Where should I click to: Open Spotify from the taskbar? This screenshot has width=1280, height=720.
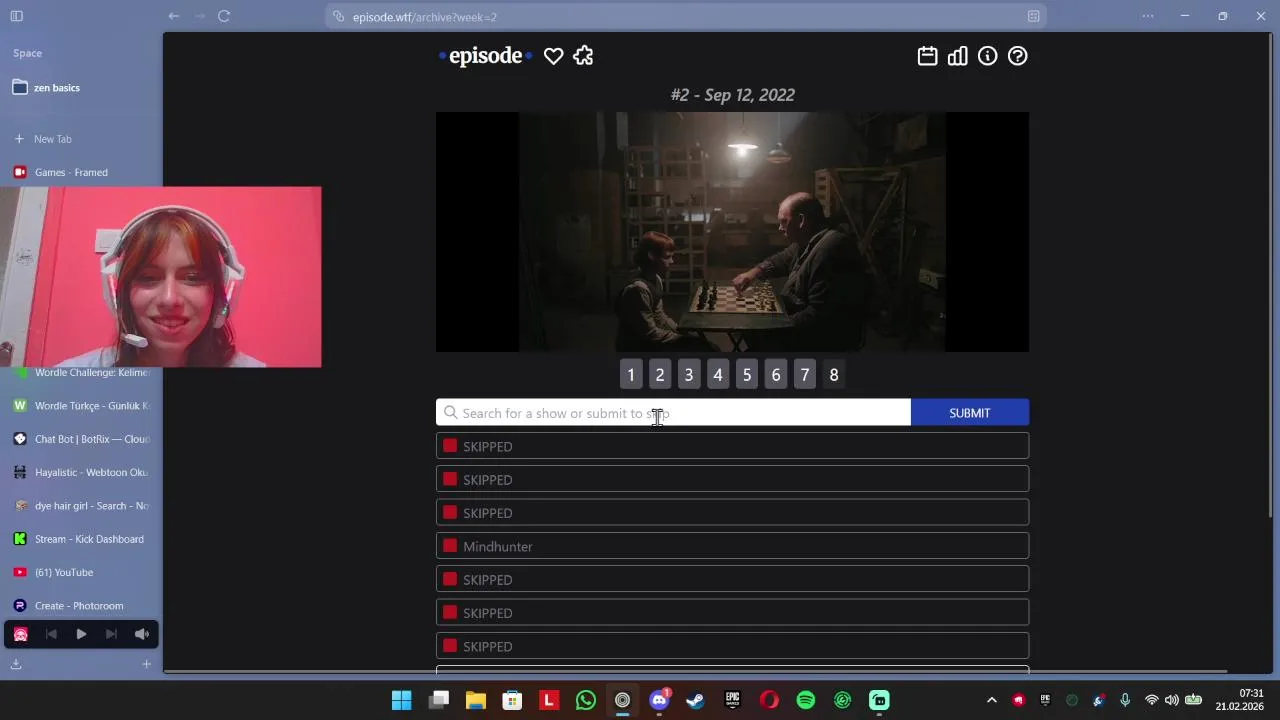pos(805,700)
